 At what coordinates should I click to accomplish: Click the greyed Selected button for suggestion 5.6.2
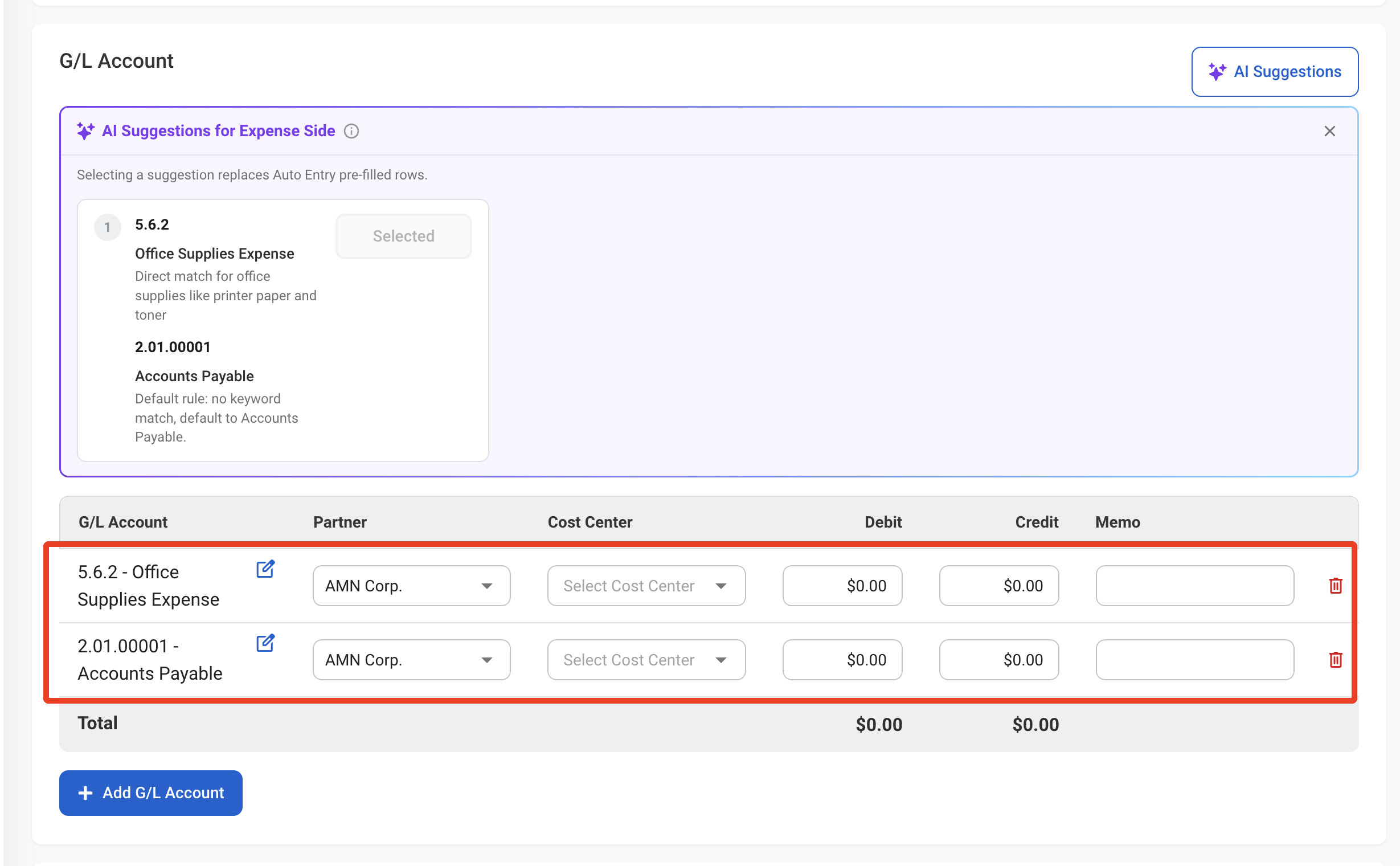(403, 236)
